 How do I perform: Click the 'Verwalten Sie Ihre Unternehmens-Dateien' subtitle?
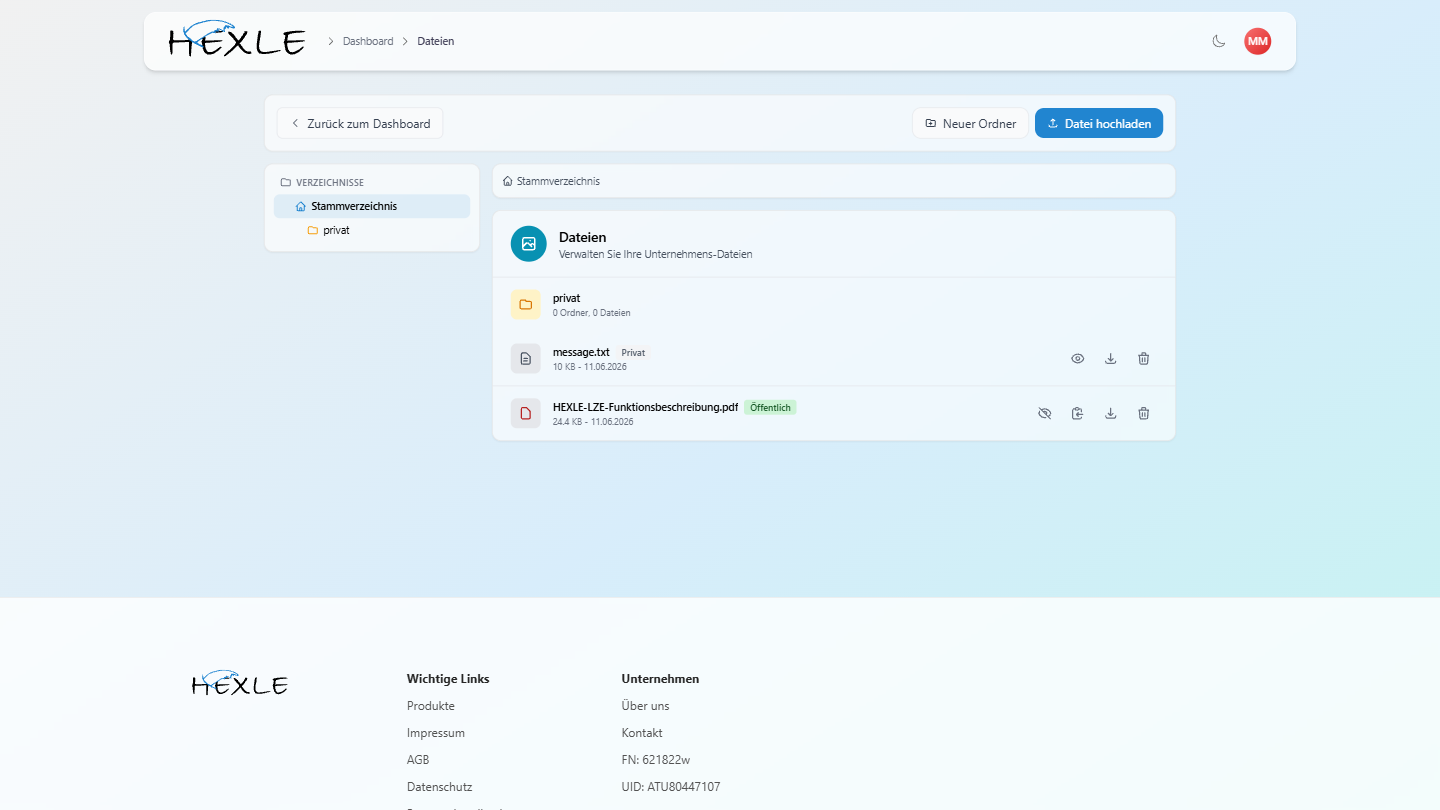pos(656,254)
